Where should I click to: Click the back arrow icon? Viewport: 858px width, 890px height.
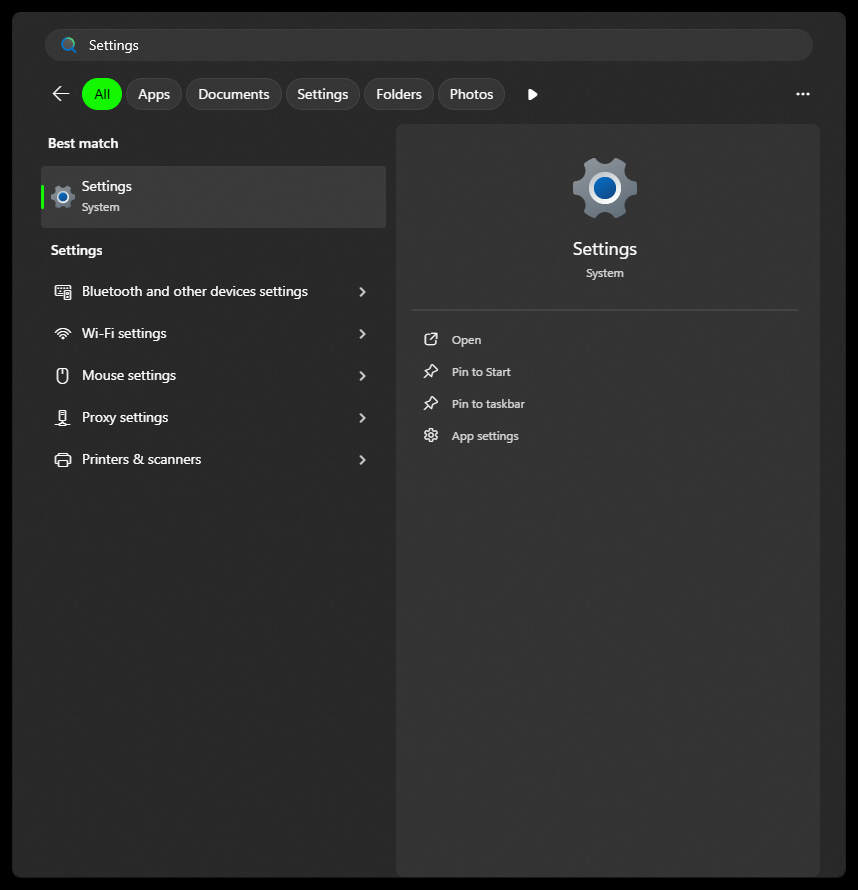(x=61, y=94)
